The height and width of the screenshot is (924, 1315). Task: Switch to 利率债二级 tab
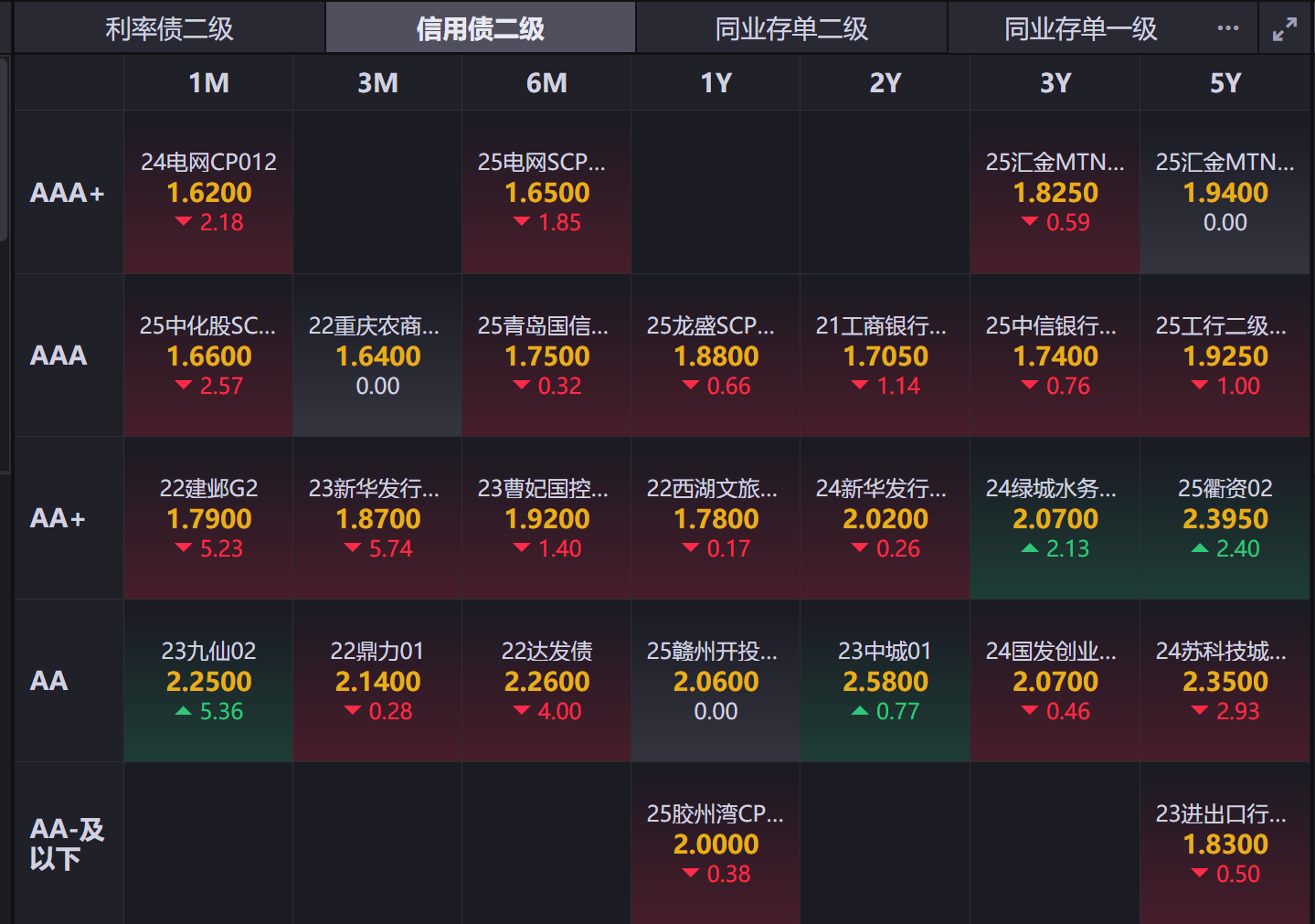169,28
